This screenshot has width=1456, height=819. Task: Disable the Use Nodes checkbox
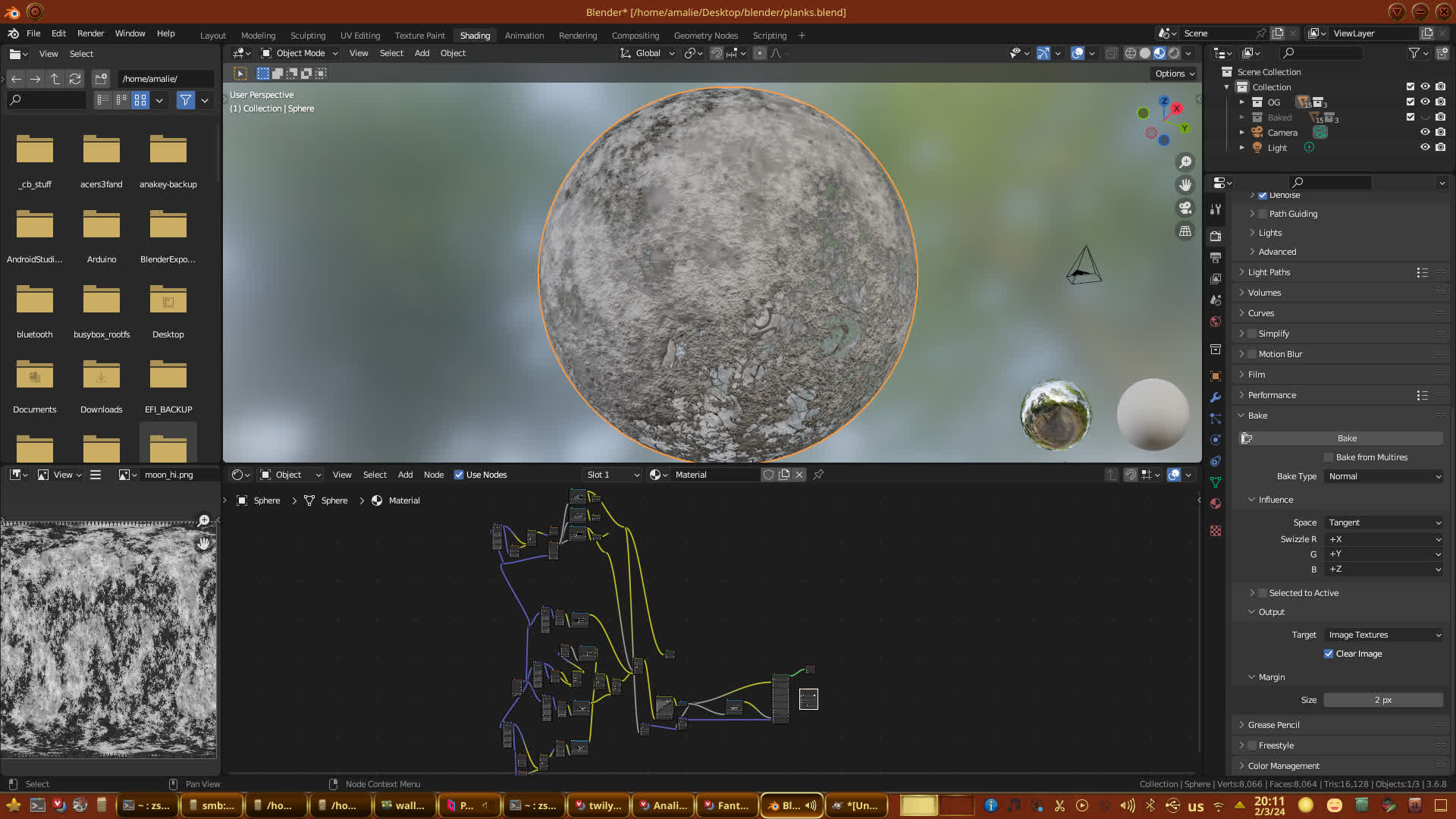[459, 475]
